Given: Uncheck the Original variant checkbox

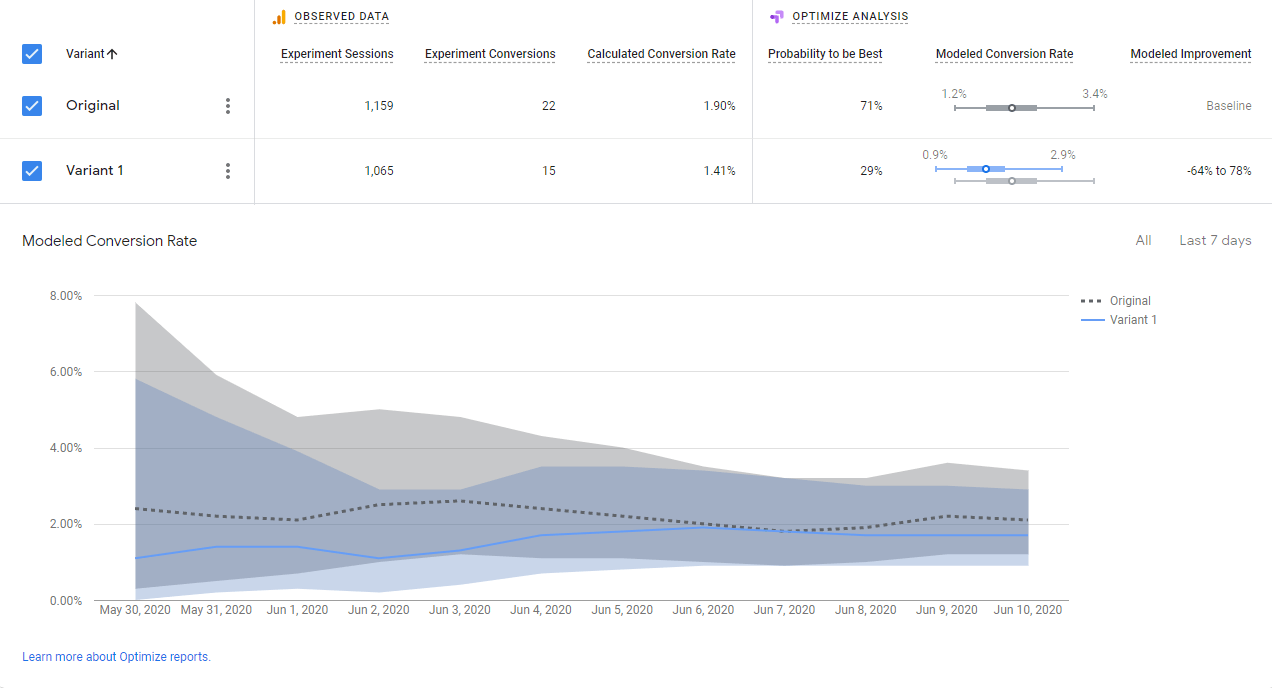Looking at the screenshot, I should tap(32, 106).
